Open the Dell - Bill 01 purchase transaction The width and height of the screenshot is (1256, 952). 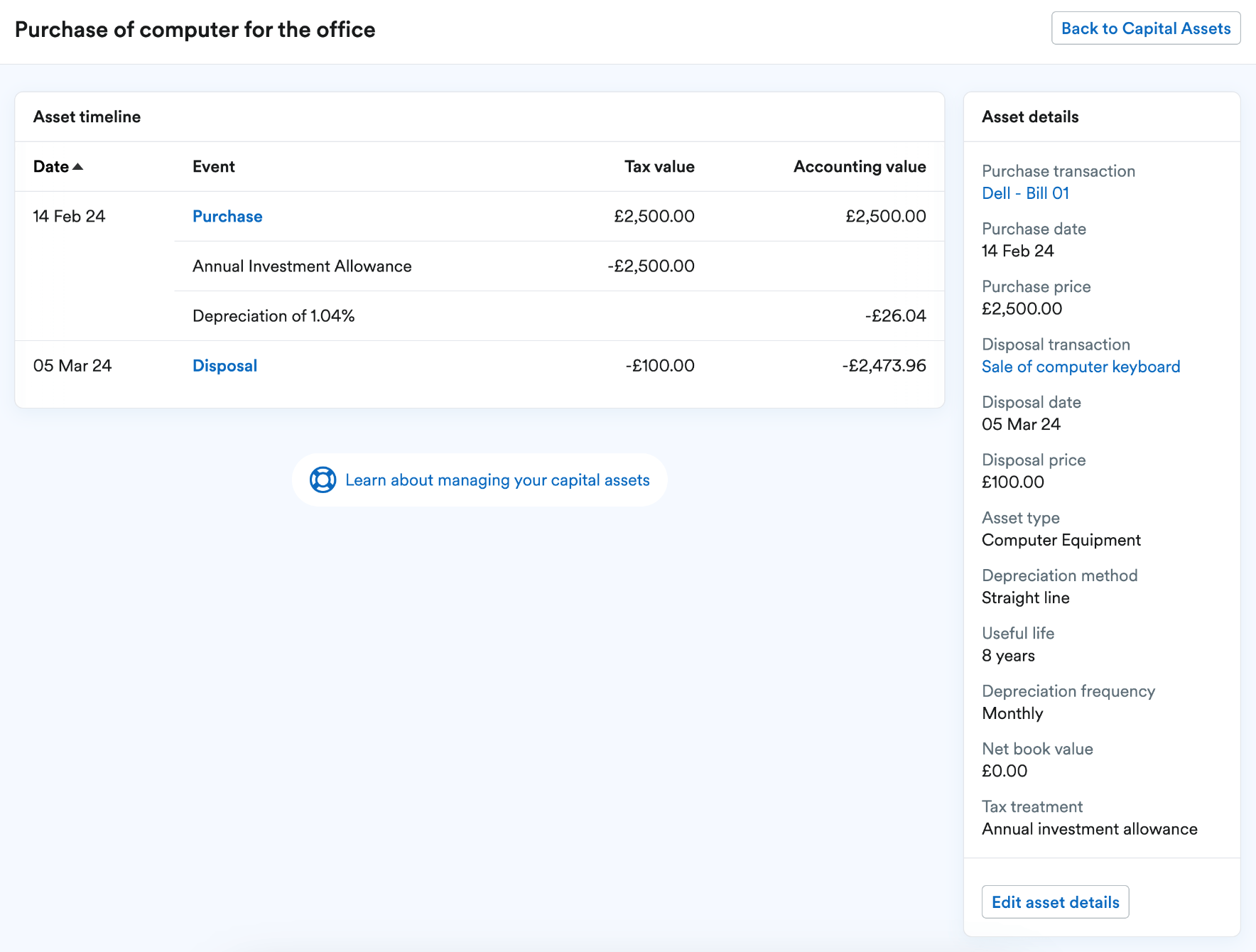coord(1026,193)
